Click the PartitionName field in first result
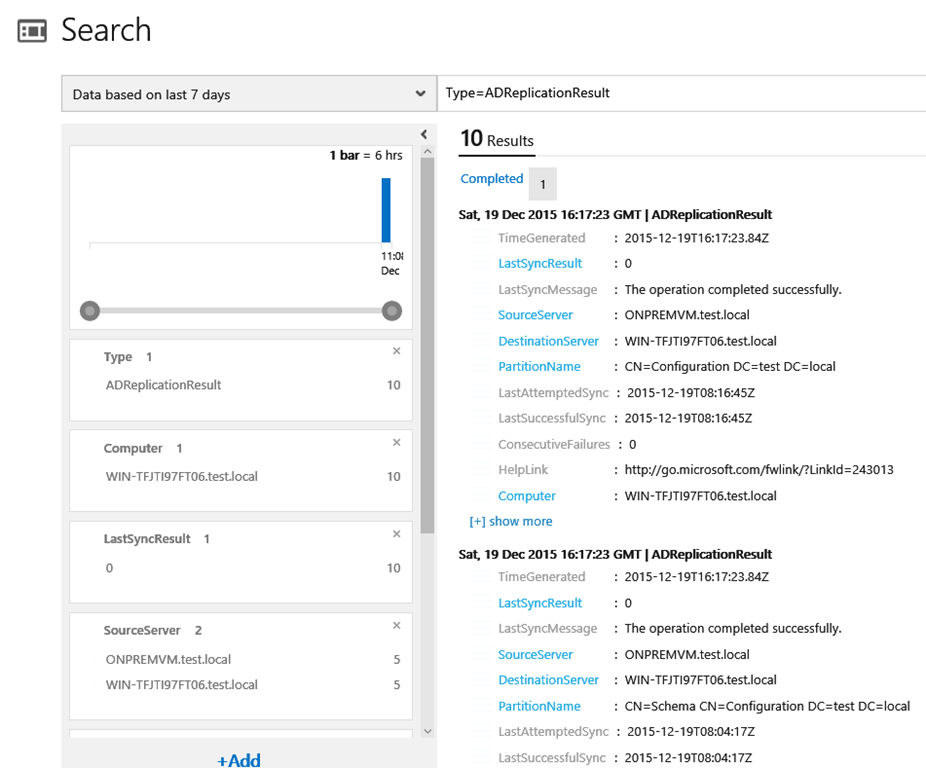This screenshot has height=768, width=926. [x=539, y=367]
